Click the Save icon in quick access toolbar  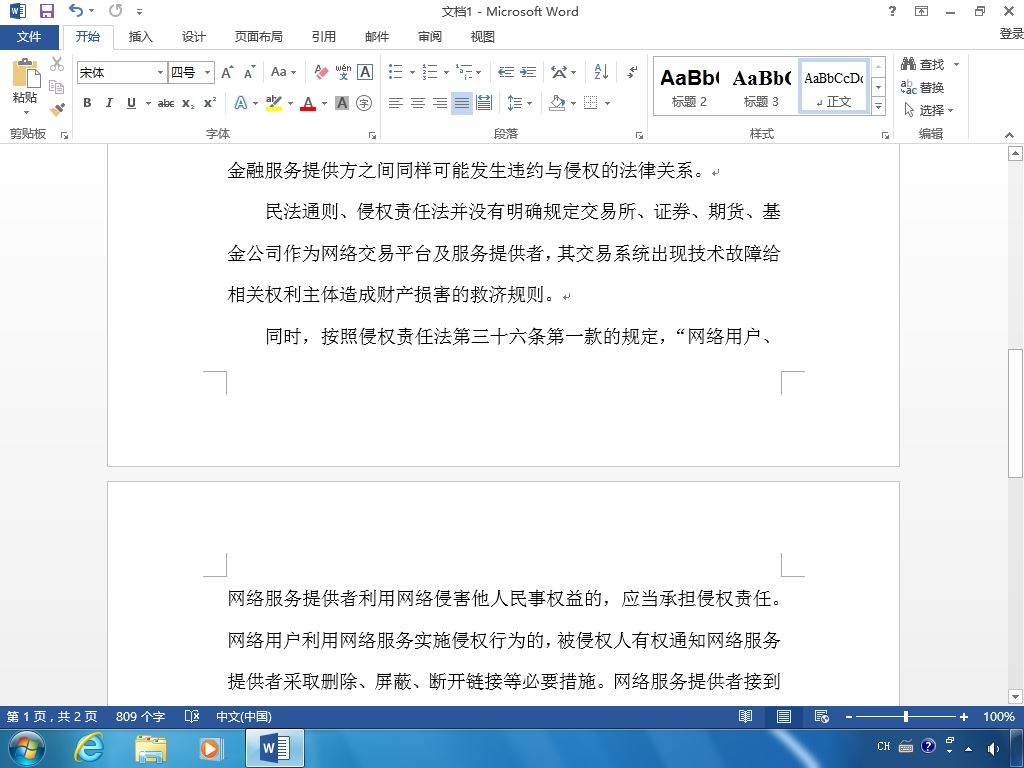click(46, 11)
